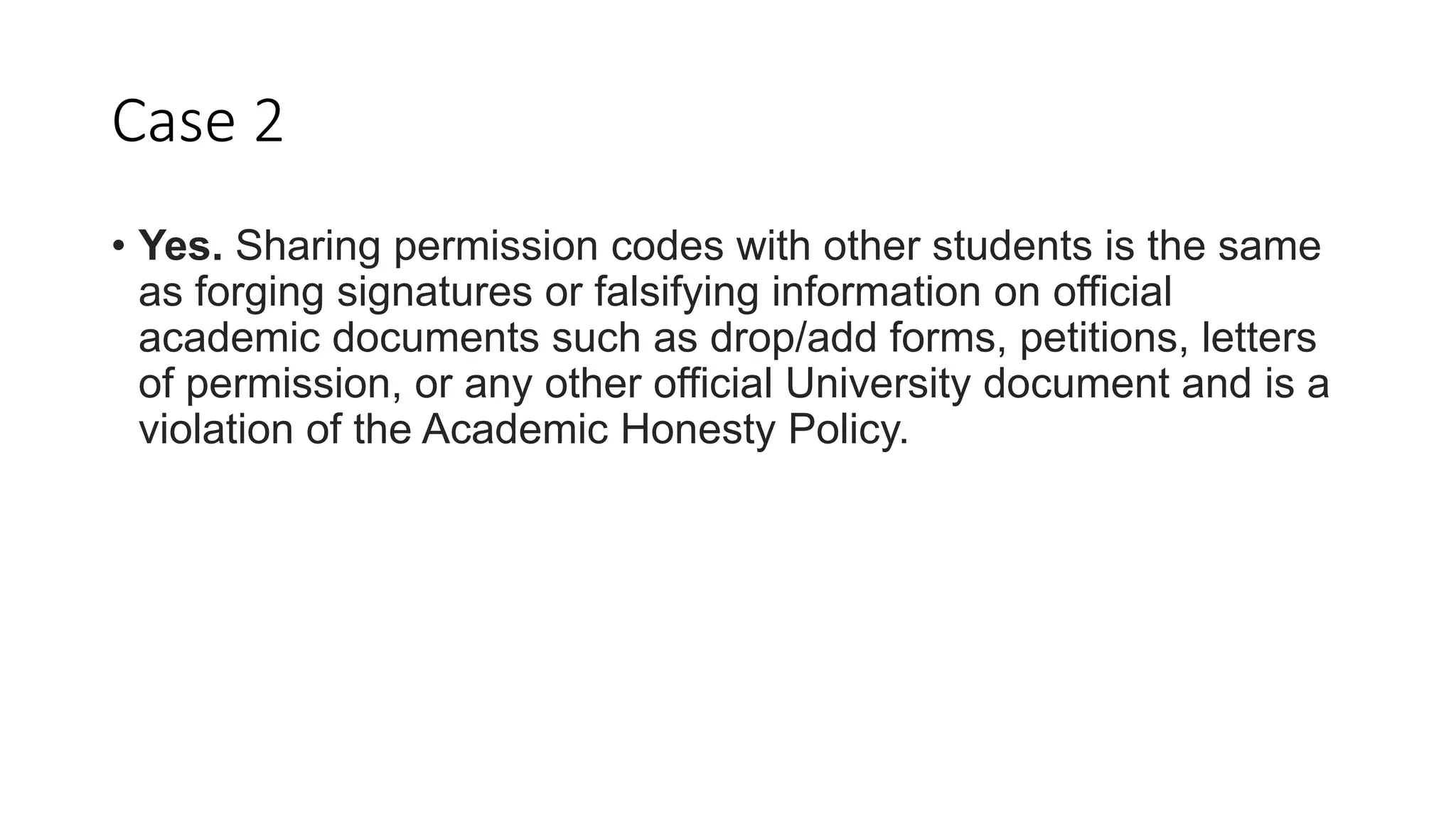The image size is (1456, 819).
Task: Click the word "letters" ending third line
Action: click(x=1259, y=338)
